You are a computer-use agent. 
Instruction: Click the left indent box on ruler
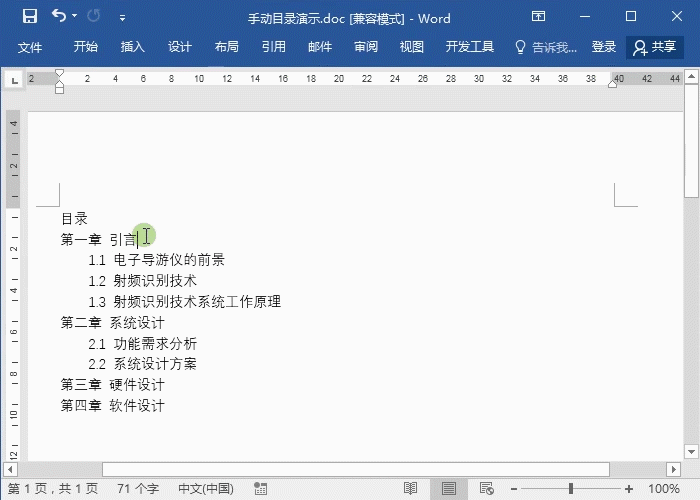pos(59,90)
